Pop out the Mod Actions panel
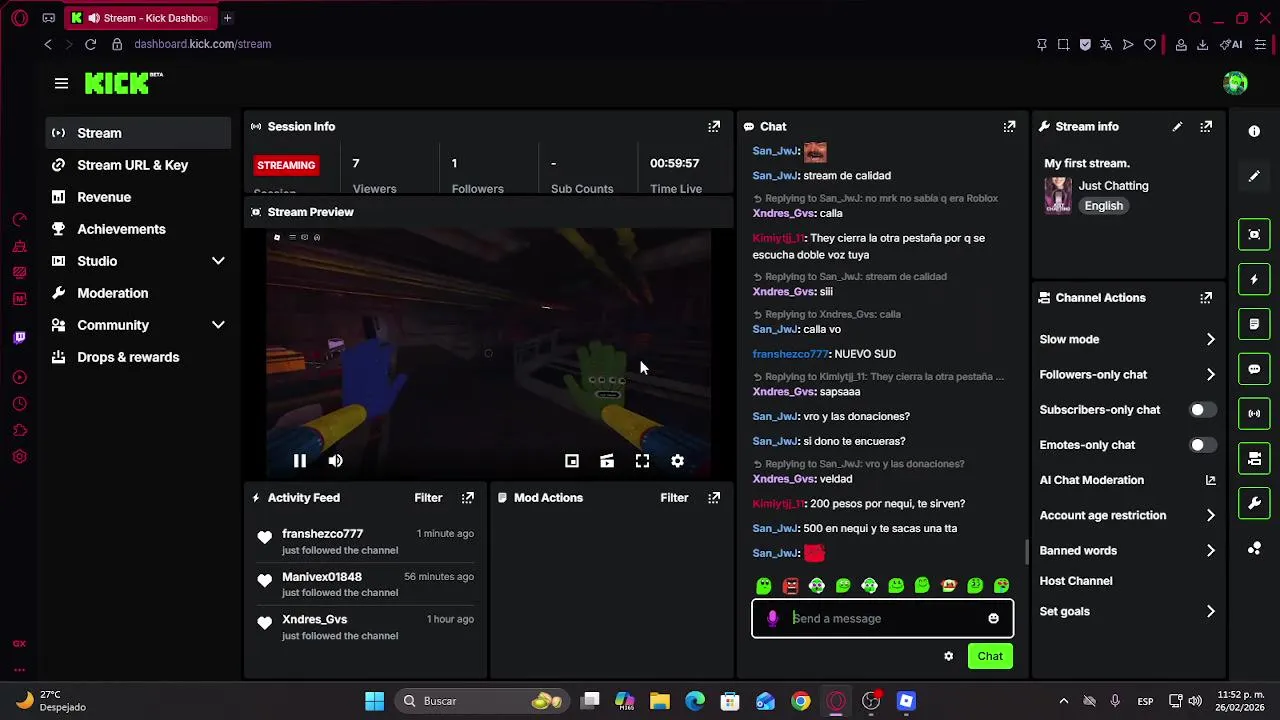Viewport: 1280px width, 720px height. tap(714, 498)
